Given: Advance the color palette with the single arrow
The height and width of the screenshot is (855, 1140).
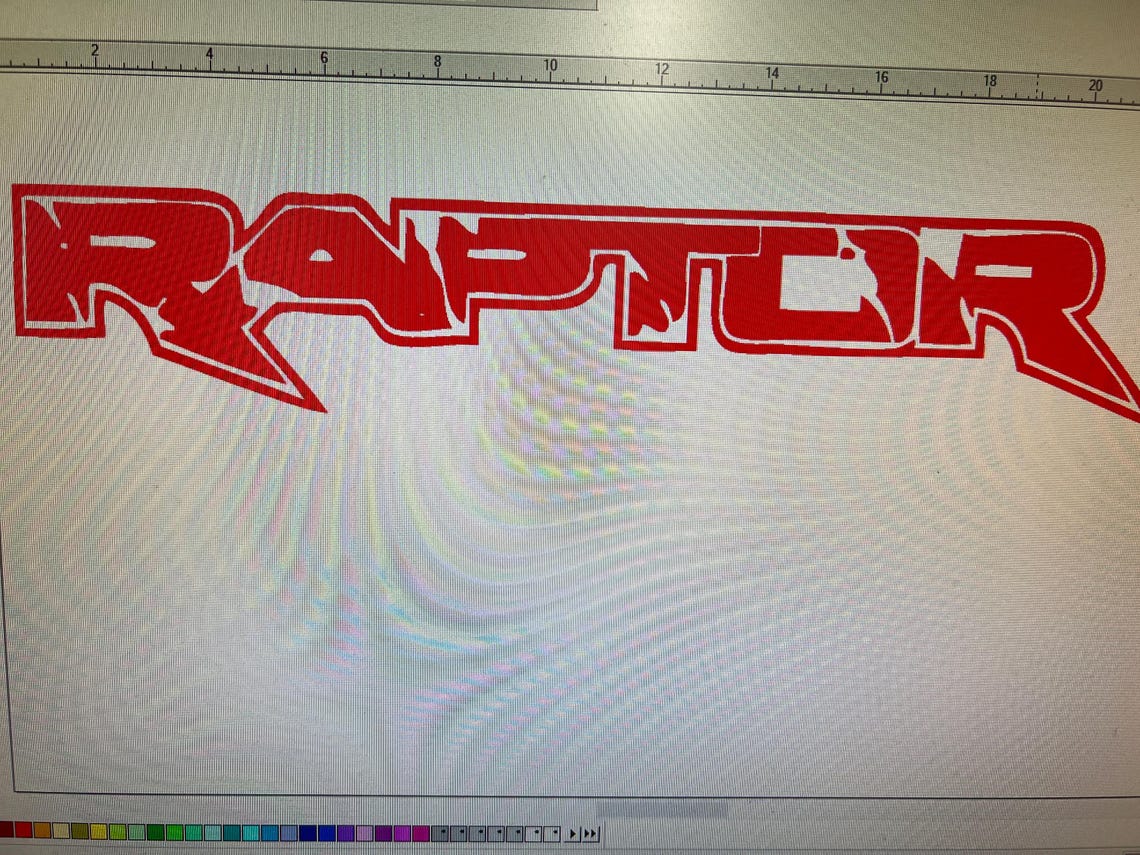Looking at the screenshot, I should 572,833.
